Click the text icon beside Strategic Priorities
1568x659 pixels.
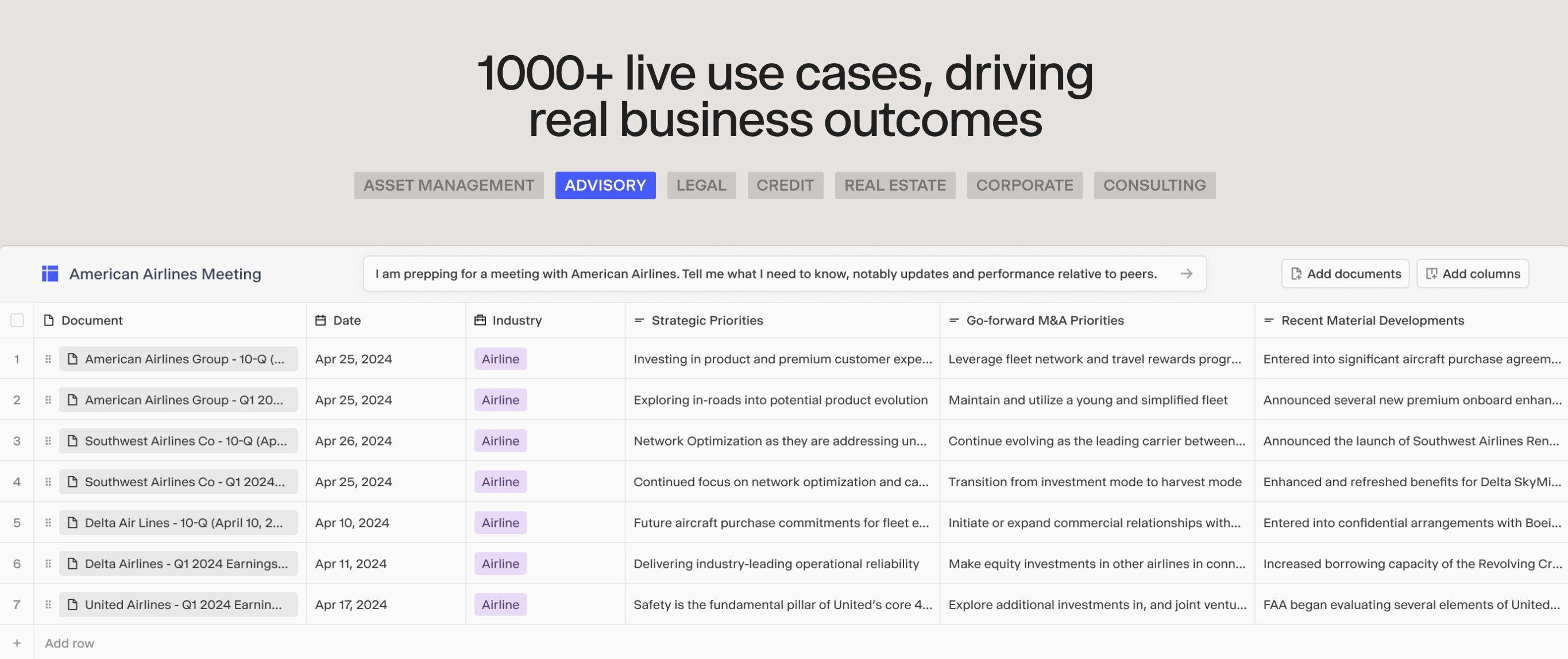point(639,320)
